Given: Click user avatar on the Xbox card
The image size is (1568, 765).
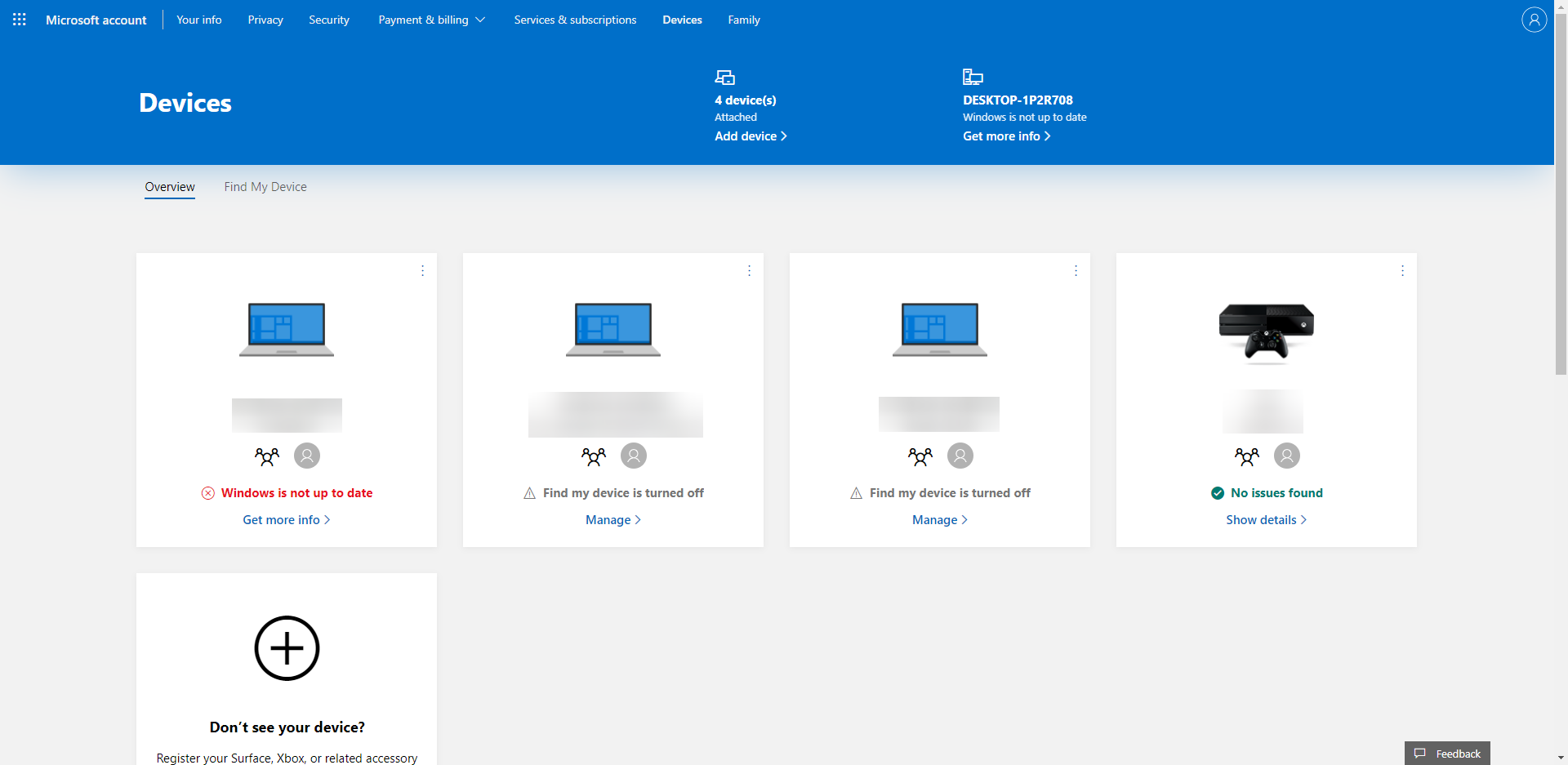Looking at the screenshot, I should (x=1287, y=456).
